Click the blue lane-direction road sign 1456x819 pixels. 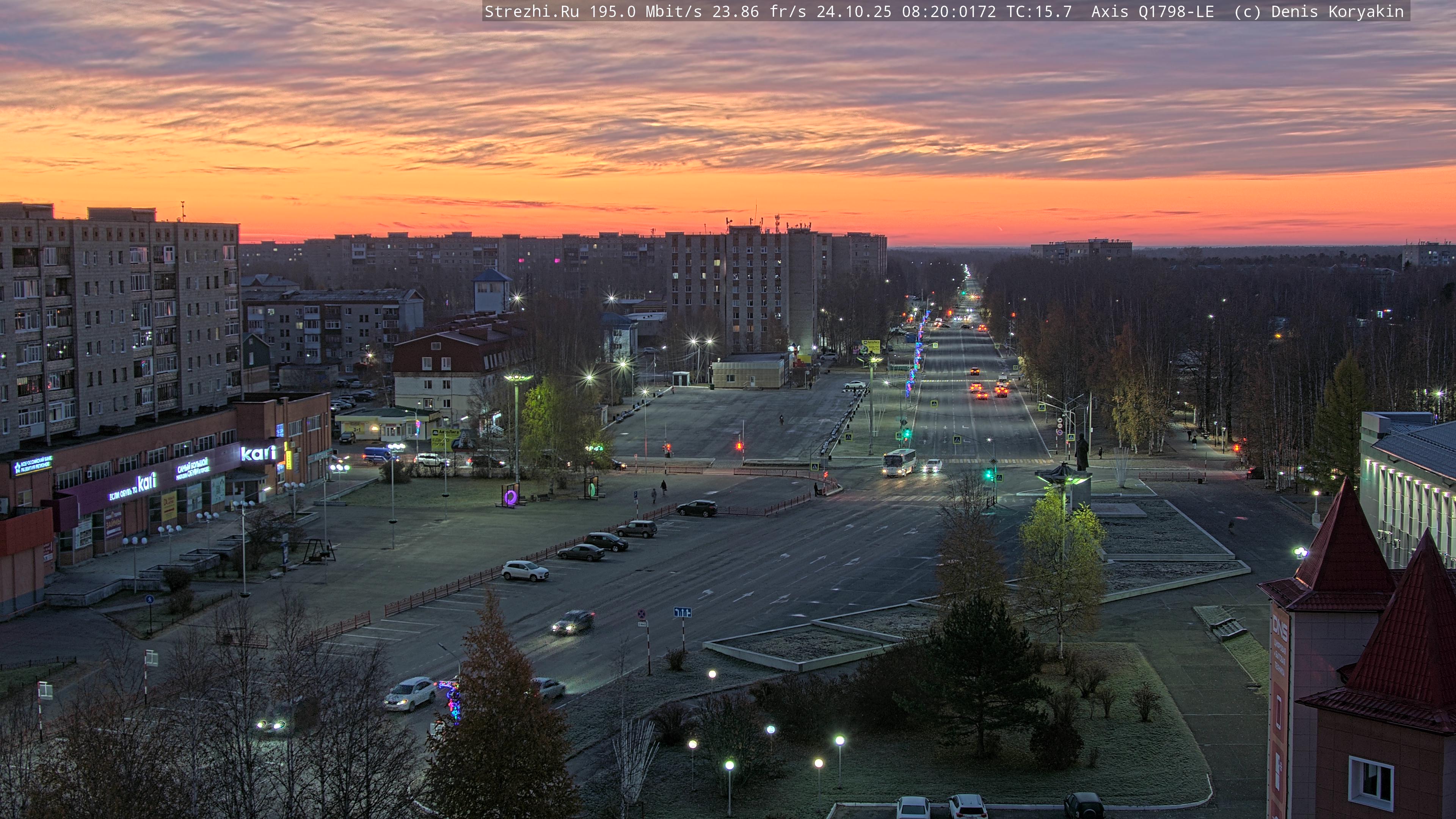(x=682, y=612)
